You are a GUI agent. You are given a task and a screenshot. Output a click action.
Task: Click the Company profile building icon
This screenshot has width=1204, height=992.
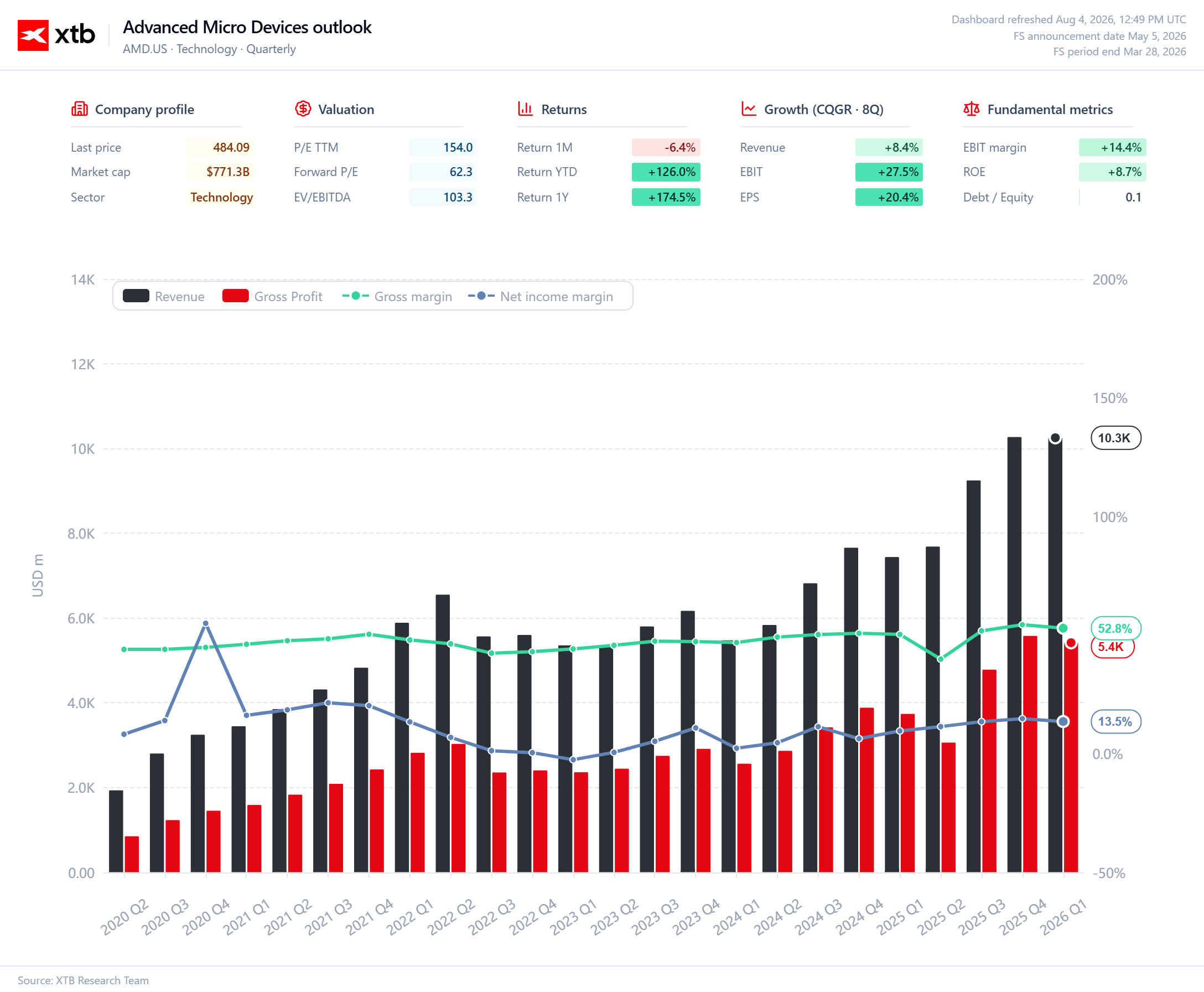coord(79,108)
